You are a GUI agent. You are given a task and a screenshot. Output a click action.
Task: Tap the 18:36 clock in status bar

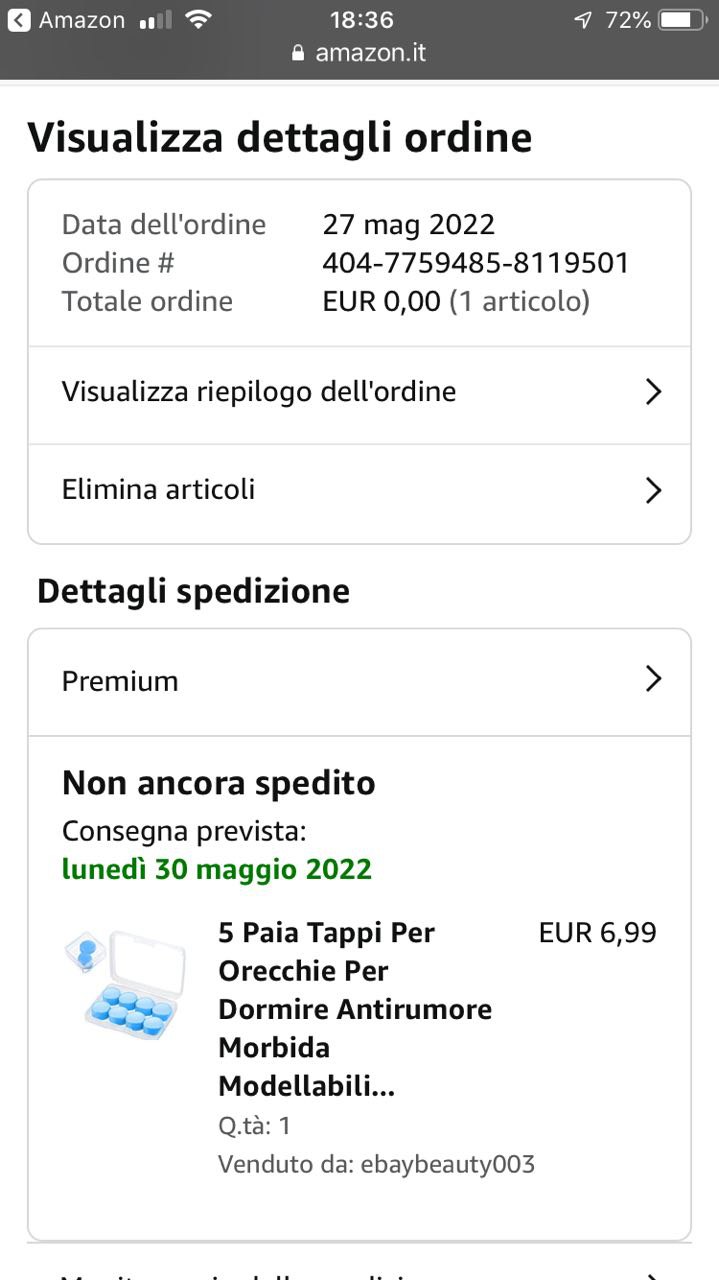pos(361,20)
